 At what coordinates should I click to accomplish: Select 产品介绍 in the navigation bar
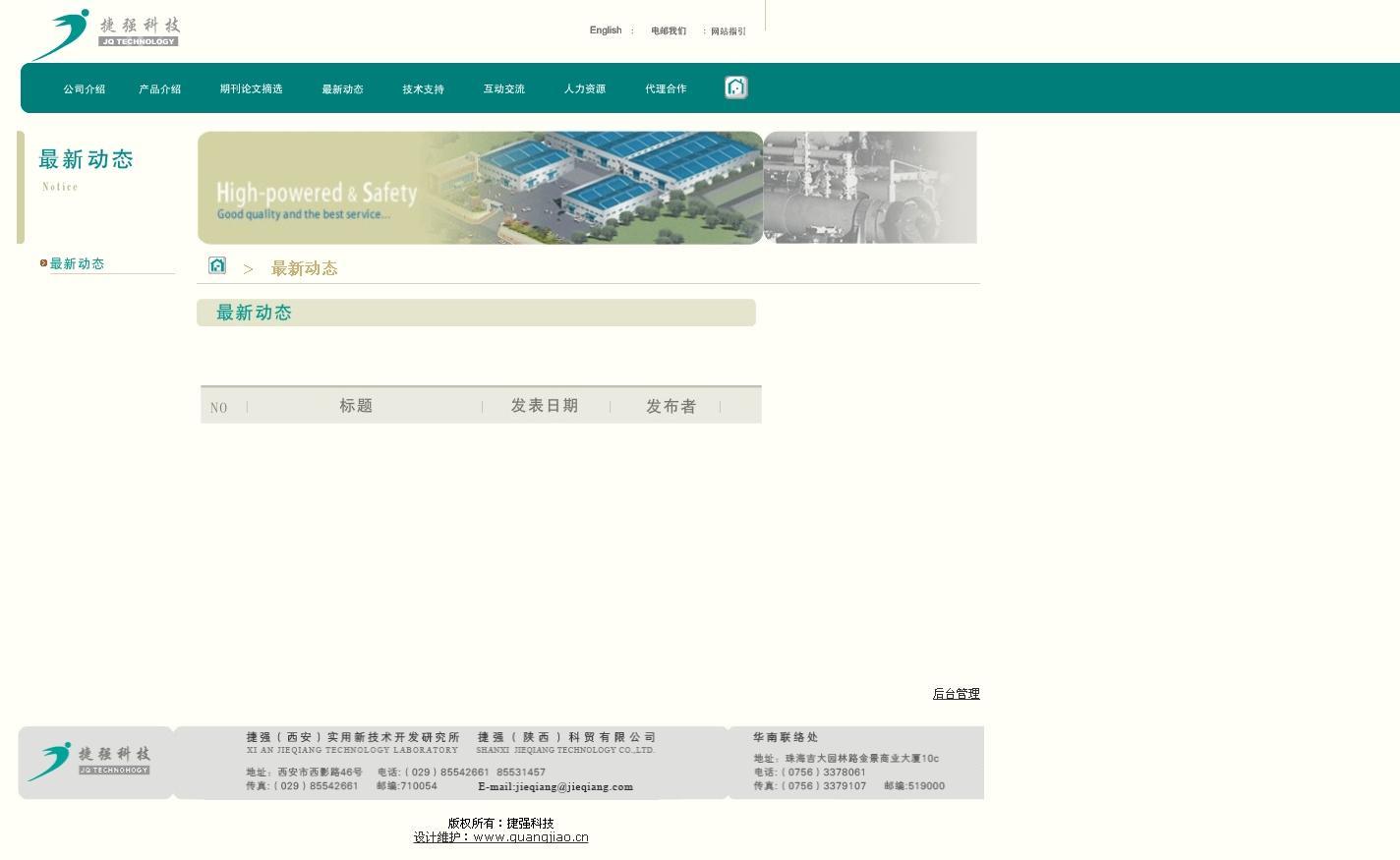point(160,89)
